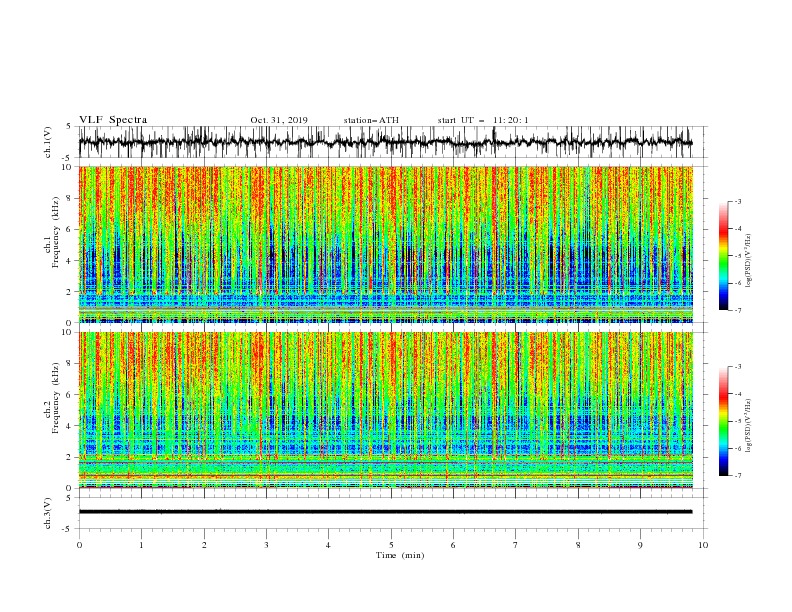Click the upper color bar log(PSD) label
The height and width of the screenshot is (612, 792).
click(x=748, y=261)
